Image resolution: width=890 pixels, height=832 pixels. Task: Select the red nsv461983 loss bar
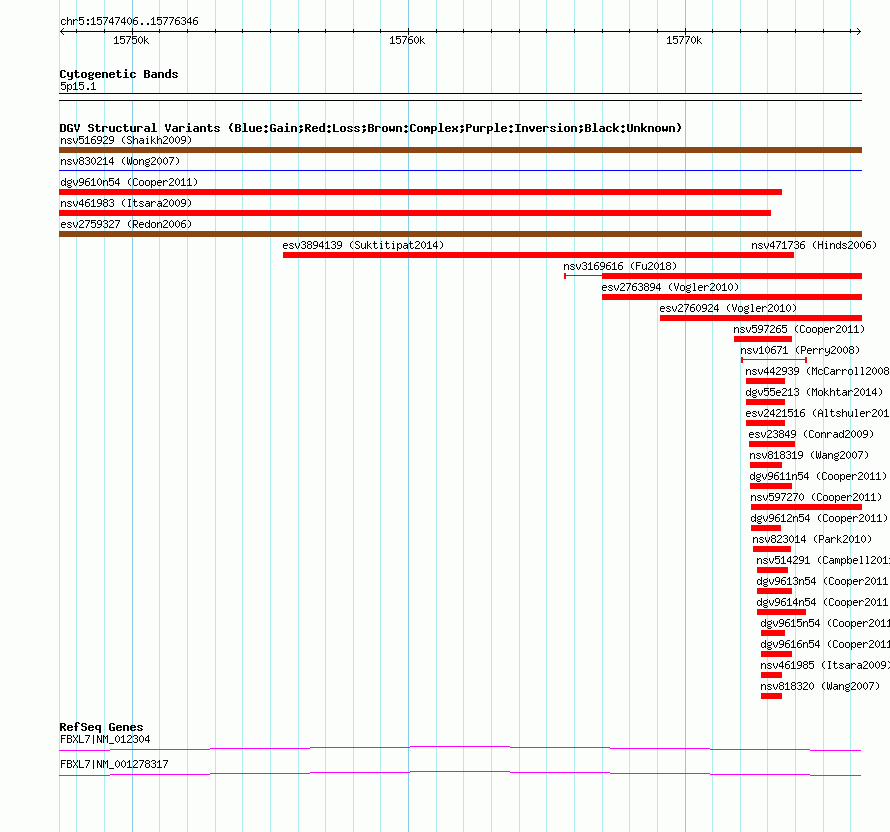[415, 213]
